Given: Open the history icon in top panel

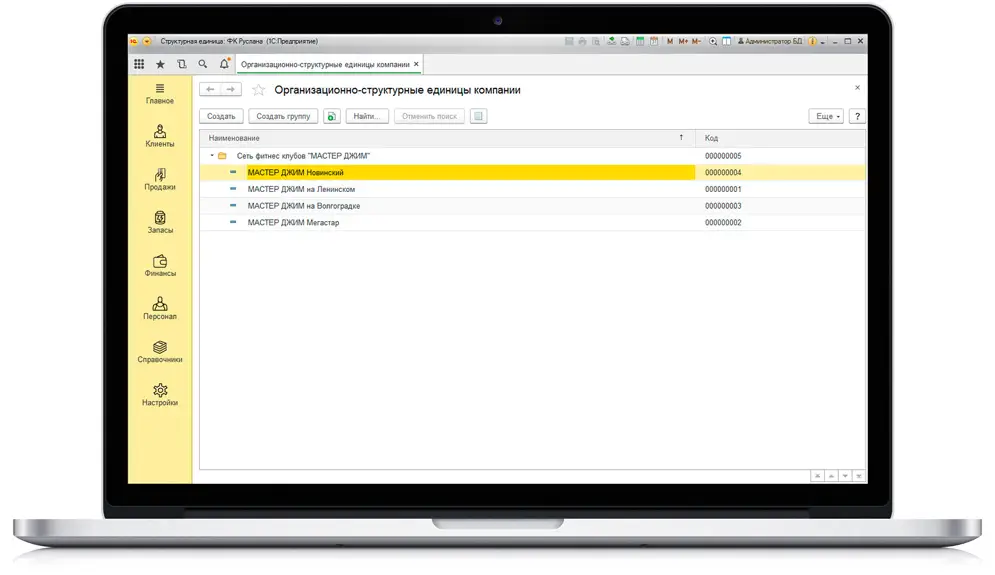Looking at the screenshot, I should click(181, 64).
